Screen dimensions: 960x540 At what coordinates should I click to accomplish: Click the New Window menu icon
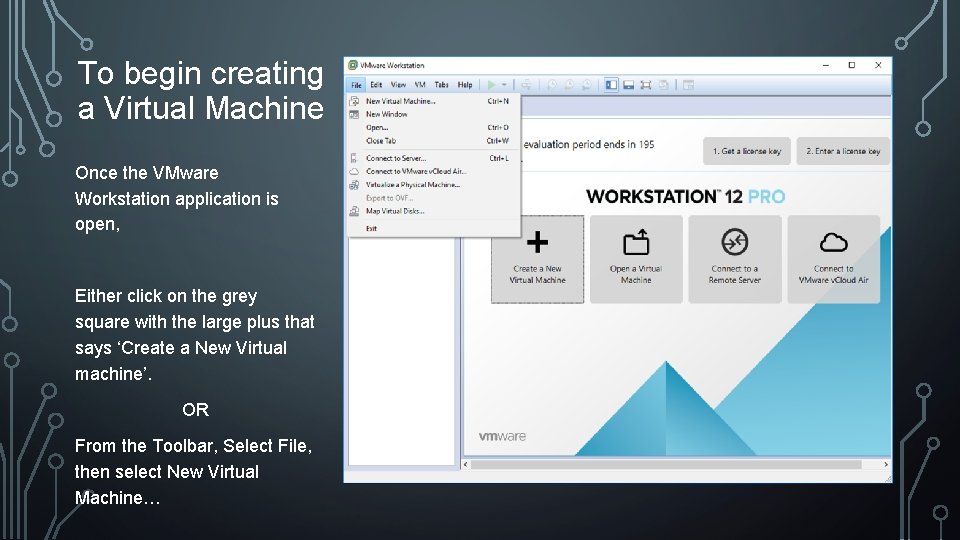(x=354, y=114)
